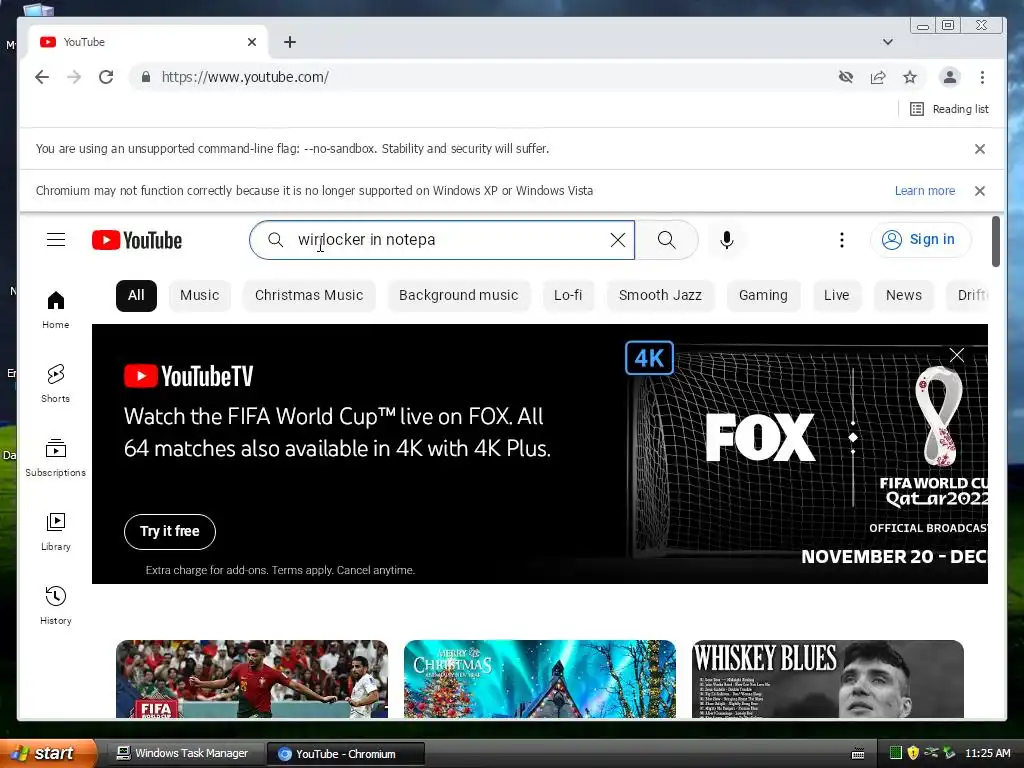Search with your voice microphone
This screenshot has height=768, width=1024.
726,240
